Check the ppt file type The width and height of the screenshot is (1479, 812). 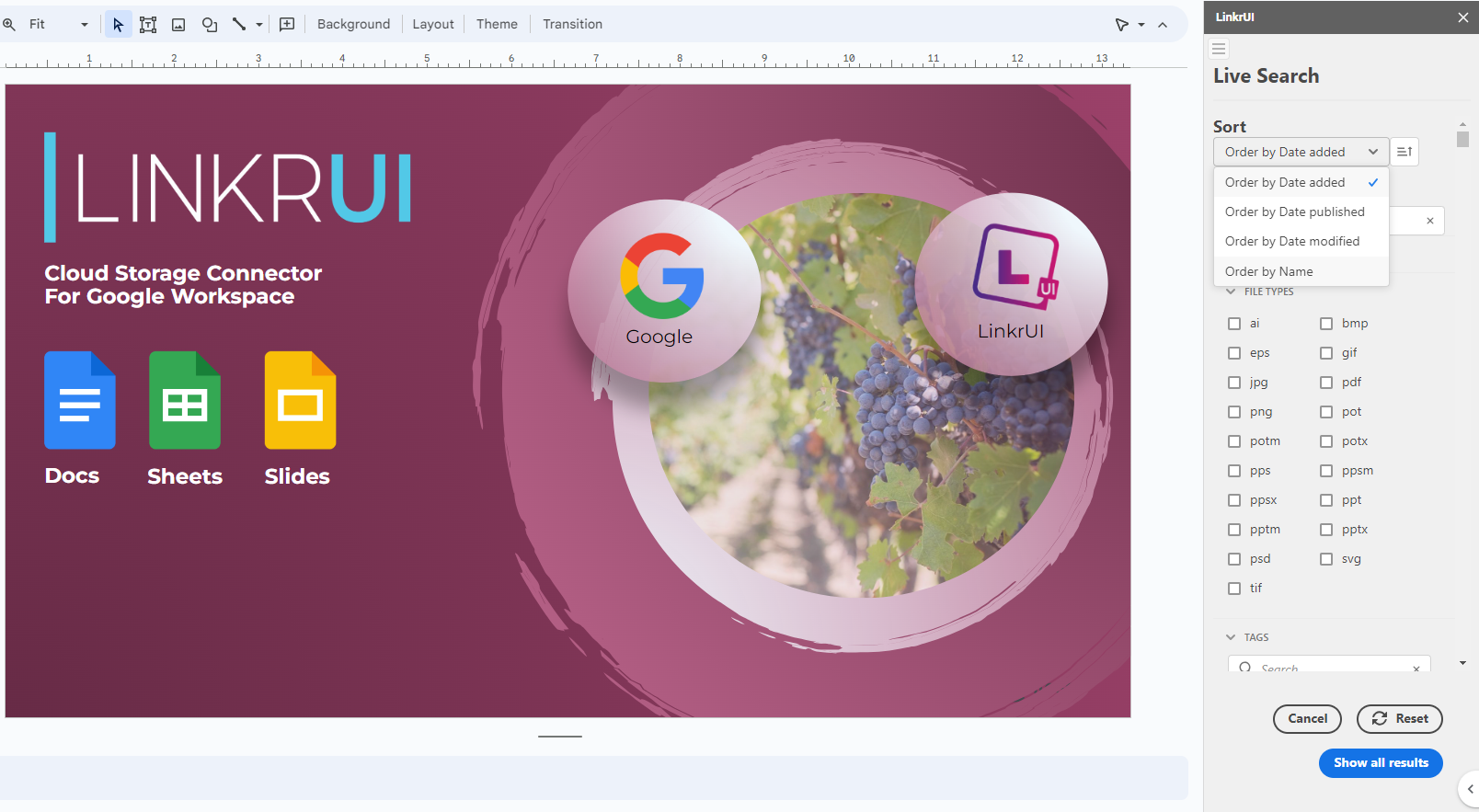(x=1326, y=500)
